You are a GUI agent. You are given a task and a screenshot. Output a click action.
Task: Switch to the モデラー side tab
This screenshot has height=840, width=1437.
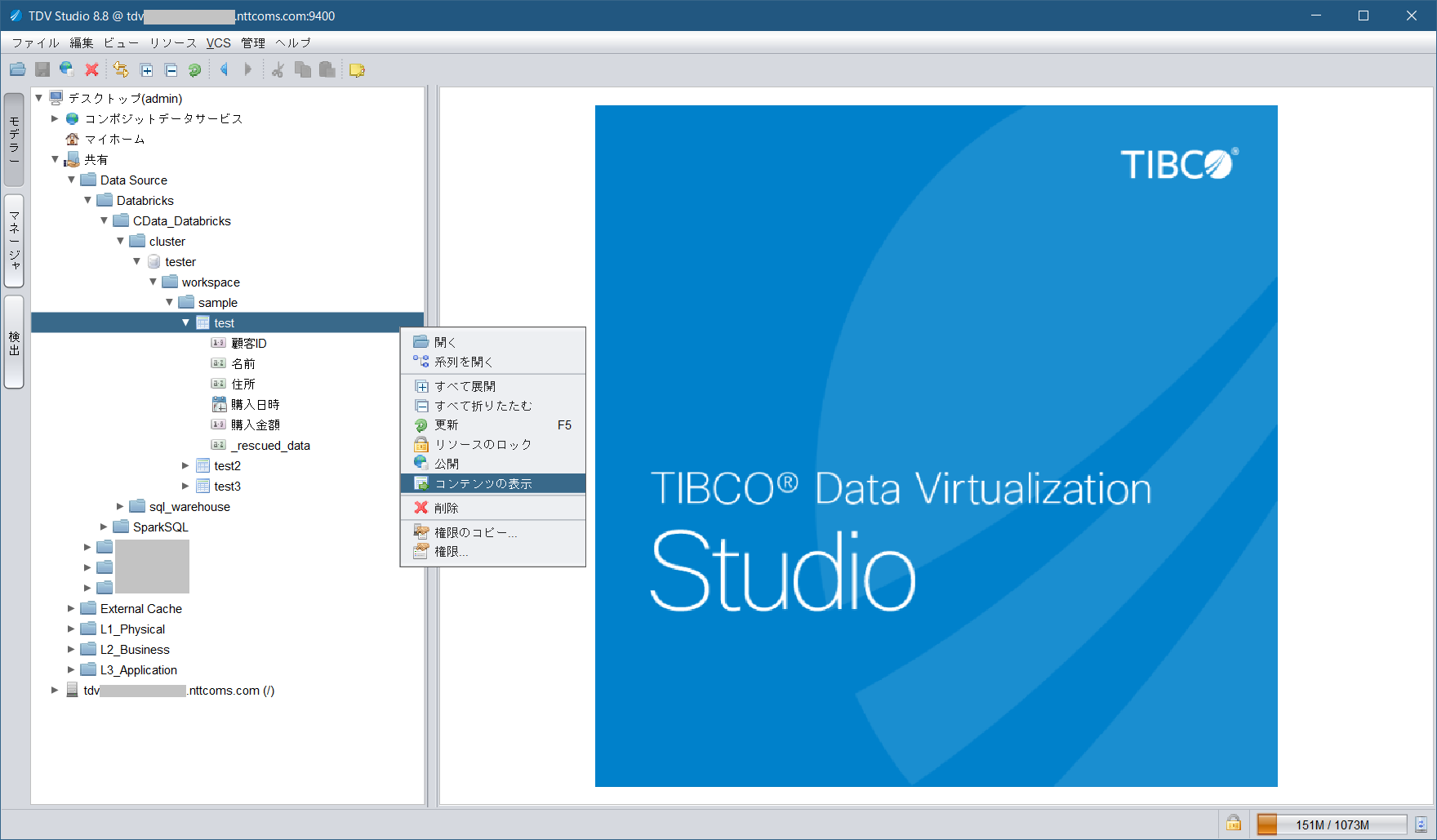coord(14,140)
